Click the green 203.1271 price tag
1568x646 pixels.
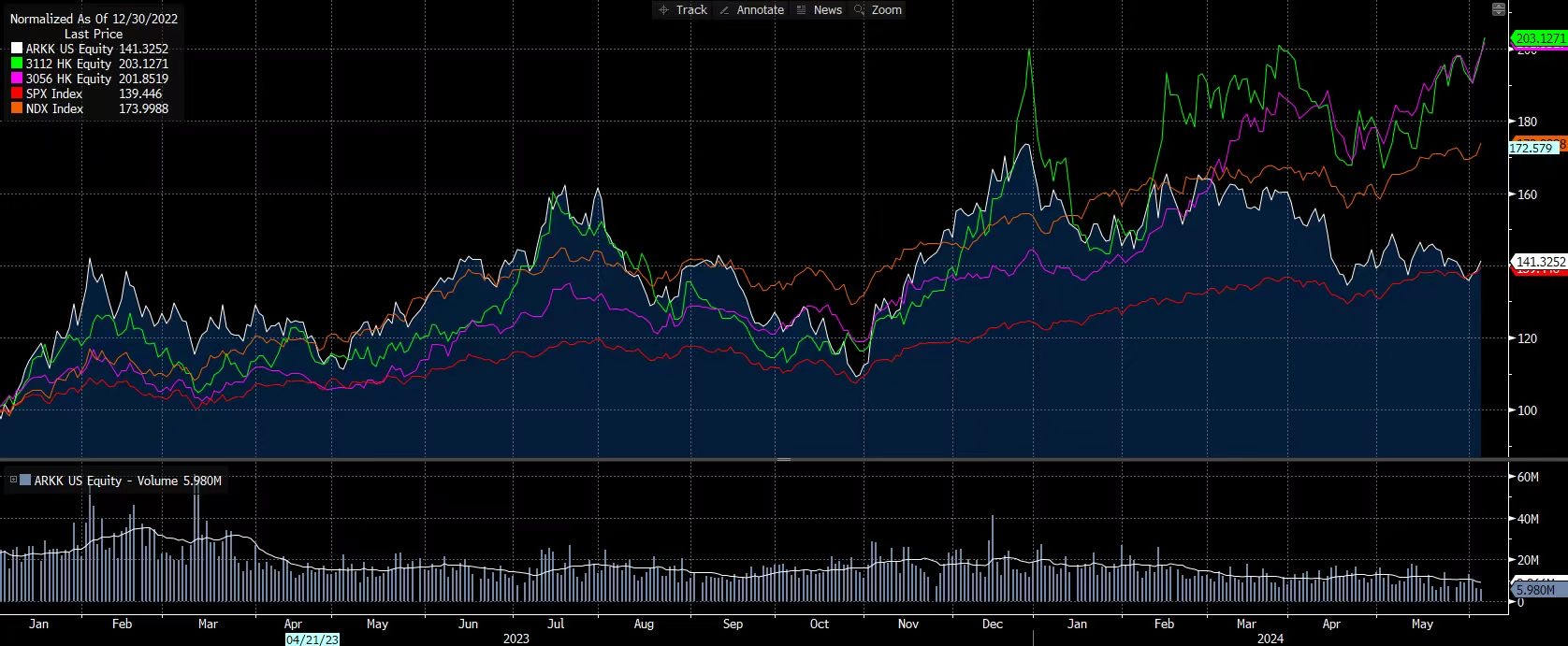point(1539,38)
